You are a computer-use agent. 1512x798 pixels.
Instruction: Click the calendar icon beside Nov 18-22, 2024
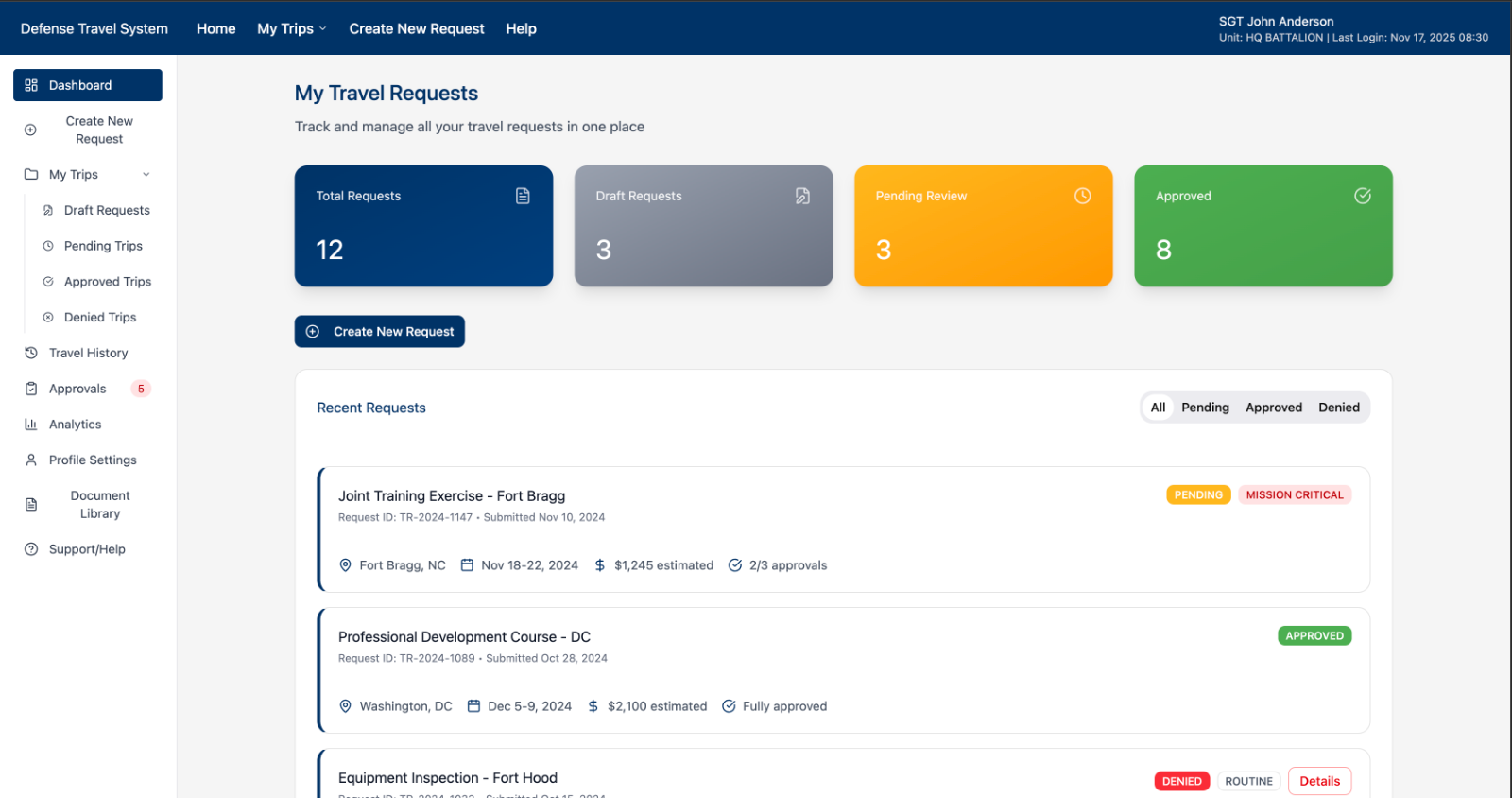pyautogui.click(x=467, y=565)
